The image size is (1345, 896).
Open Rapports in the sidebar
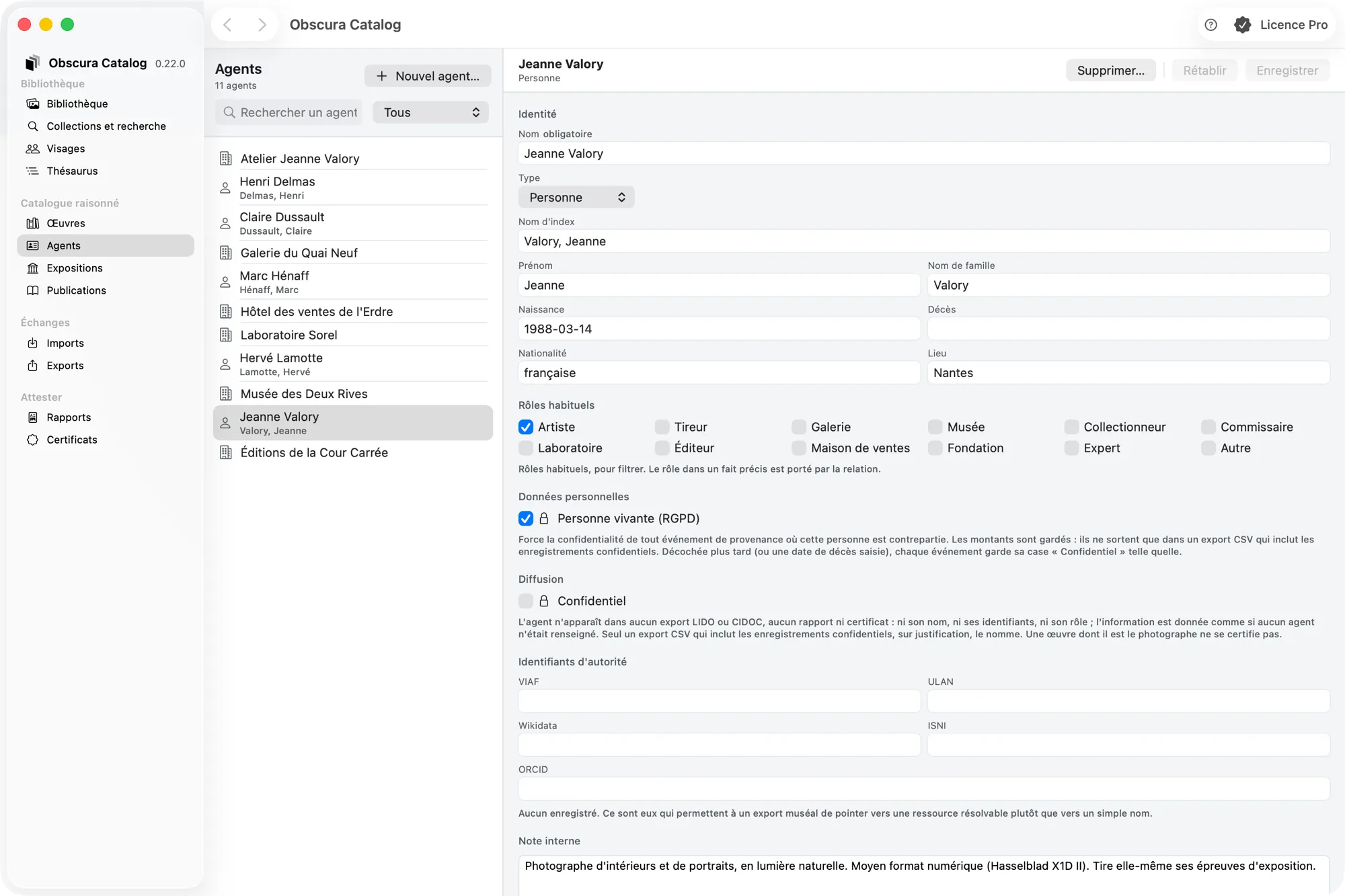pos(106,417)
